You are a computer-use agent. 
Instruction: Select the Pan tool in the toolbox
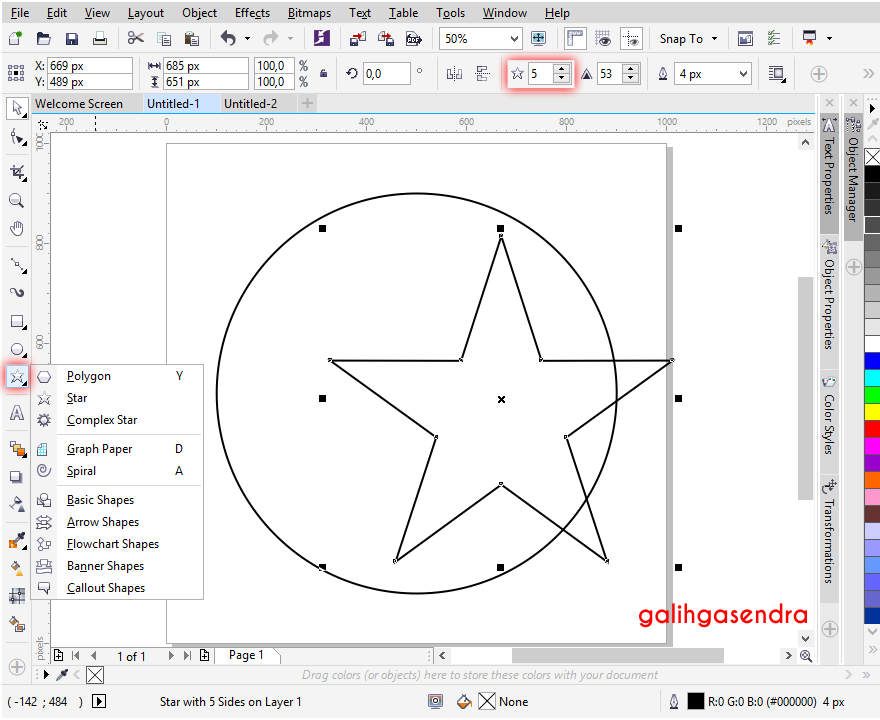pyautogui.click(x=16, y=228)
